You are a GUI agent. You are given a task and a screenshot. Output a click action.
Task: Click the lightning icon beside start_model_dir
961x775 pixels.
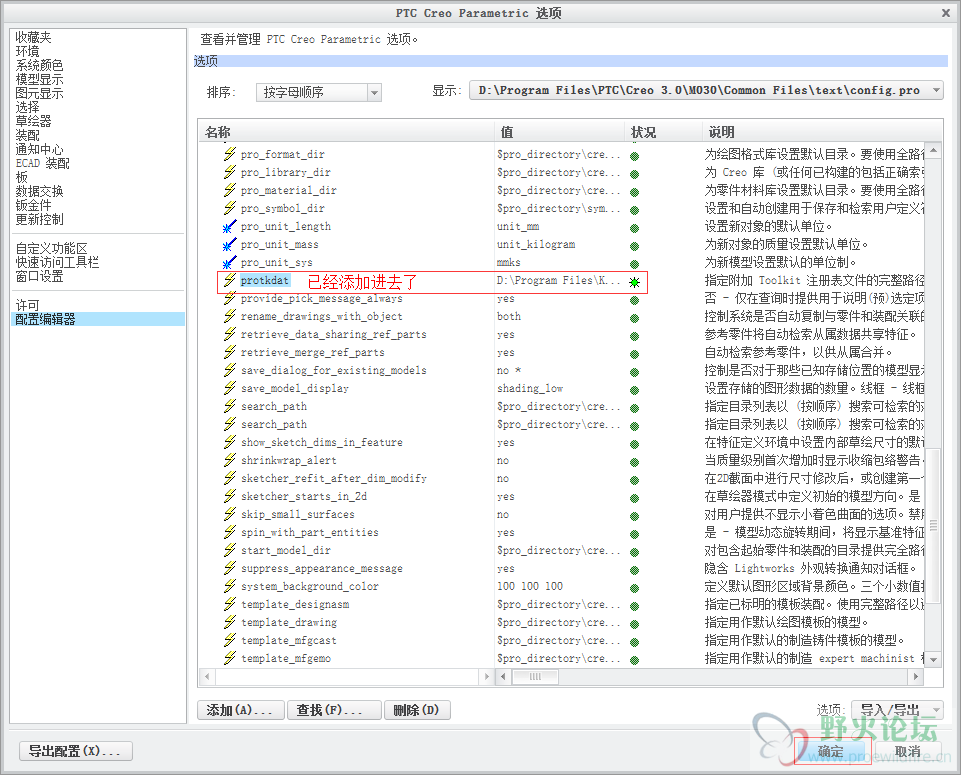click(230, 550)
